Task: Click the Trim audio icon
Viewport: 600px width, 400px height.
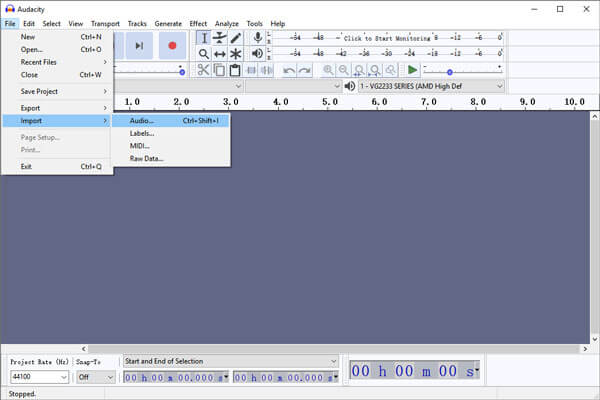Action: tap(251, 70)
